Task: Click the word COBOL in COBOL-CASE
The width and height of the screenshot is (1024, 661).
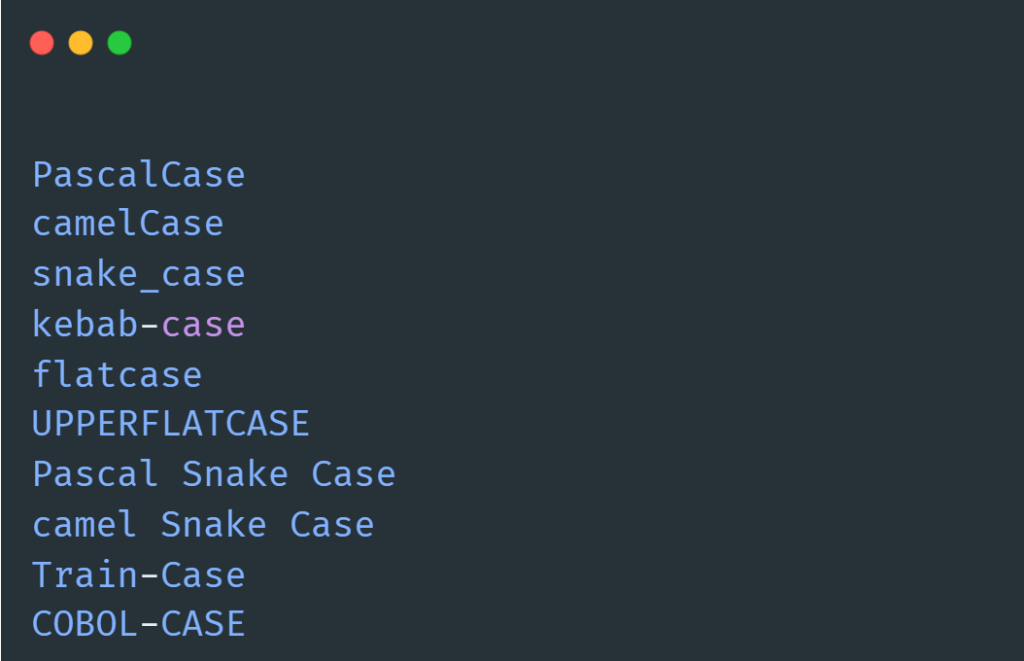Action: (x=85, y=624)
